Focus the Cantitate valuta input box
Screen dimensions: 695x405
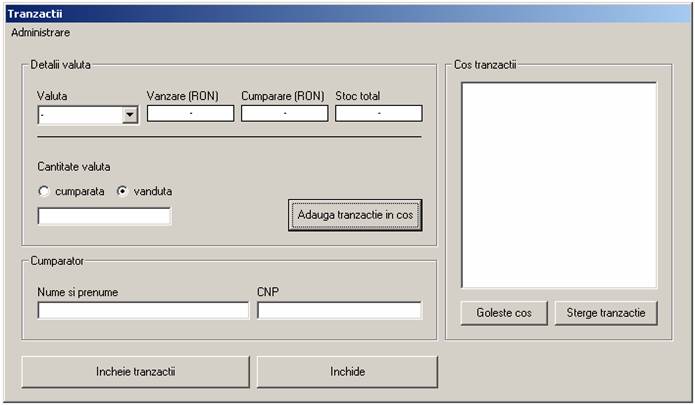[104, 216]
